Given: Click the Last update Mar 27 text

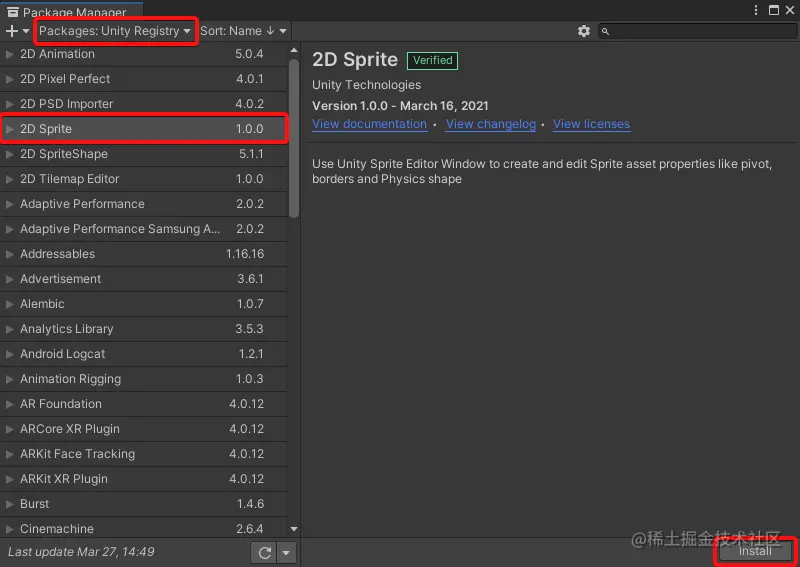Looking at the screenshot, I should (x=81, y=552).
